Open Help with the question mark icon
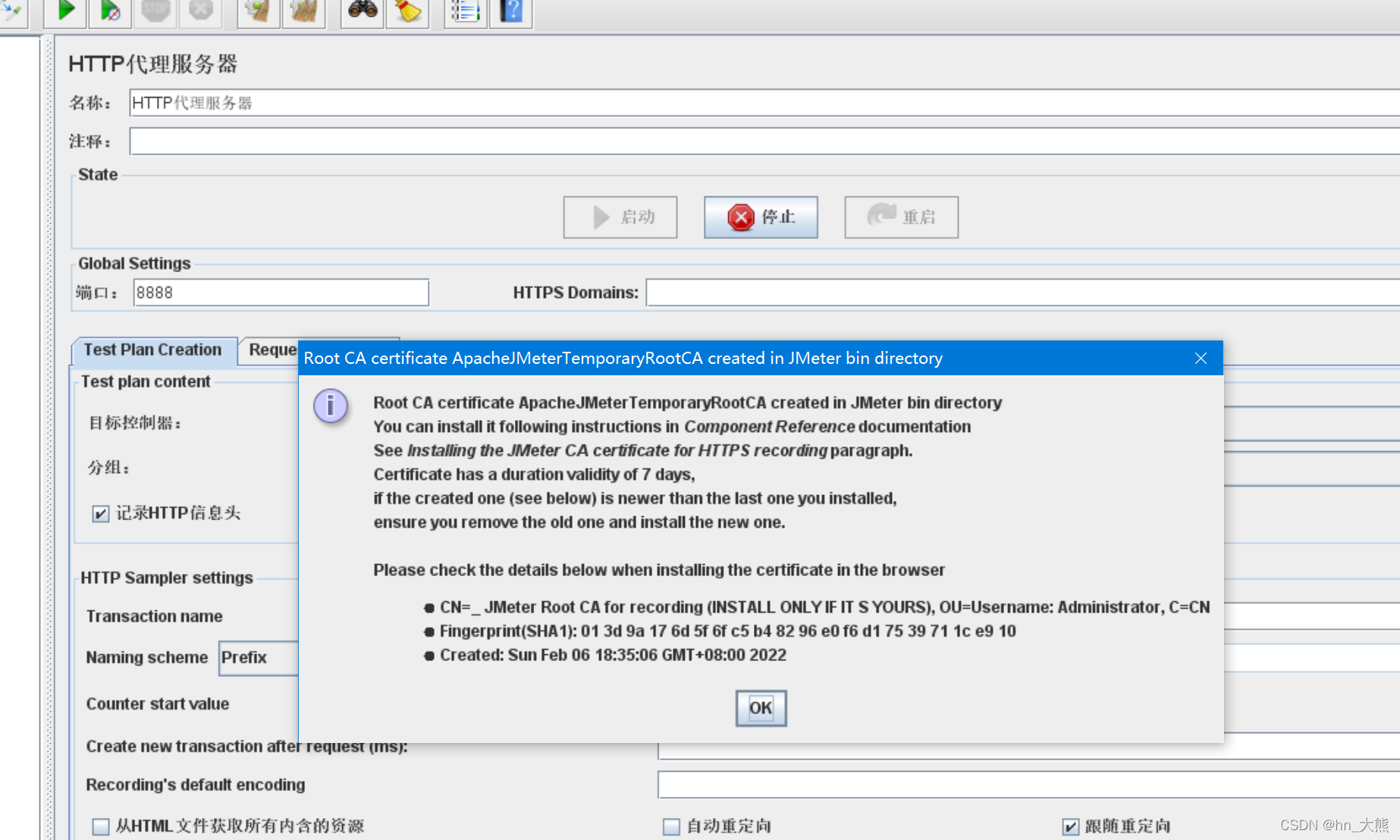The width and height of the screenshot is (1400, 840). pyautogui.click(x=511, y=11)
